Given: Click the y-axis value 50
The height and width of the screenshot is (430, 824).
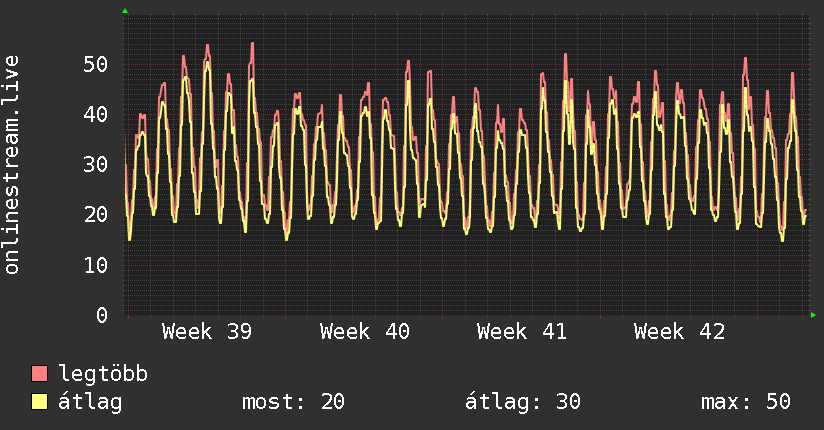Looking at the screenshot, I should [96, 64].
